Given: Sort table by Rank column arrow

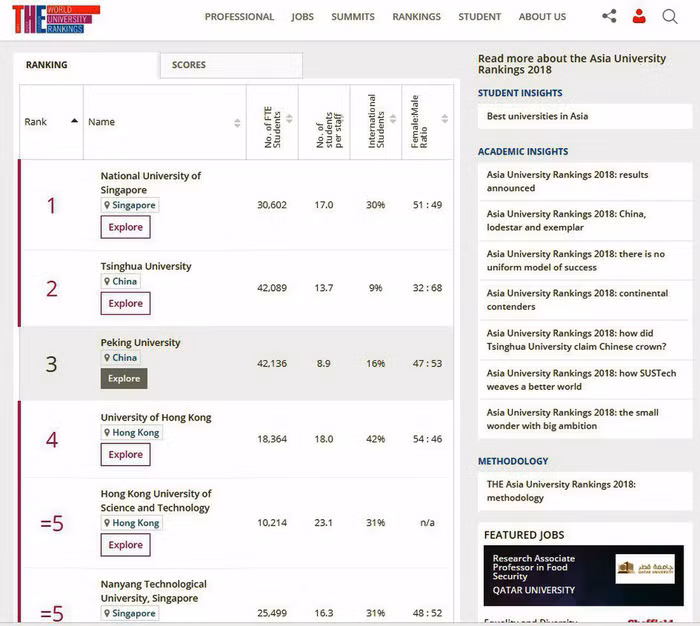Looking at the screenshot, I should (74, 121).
